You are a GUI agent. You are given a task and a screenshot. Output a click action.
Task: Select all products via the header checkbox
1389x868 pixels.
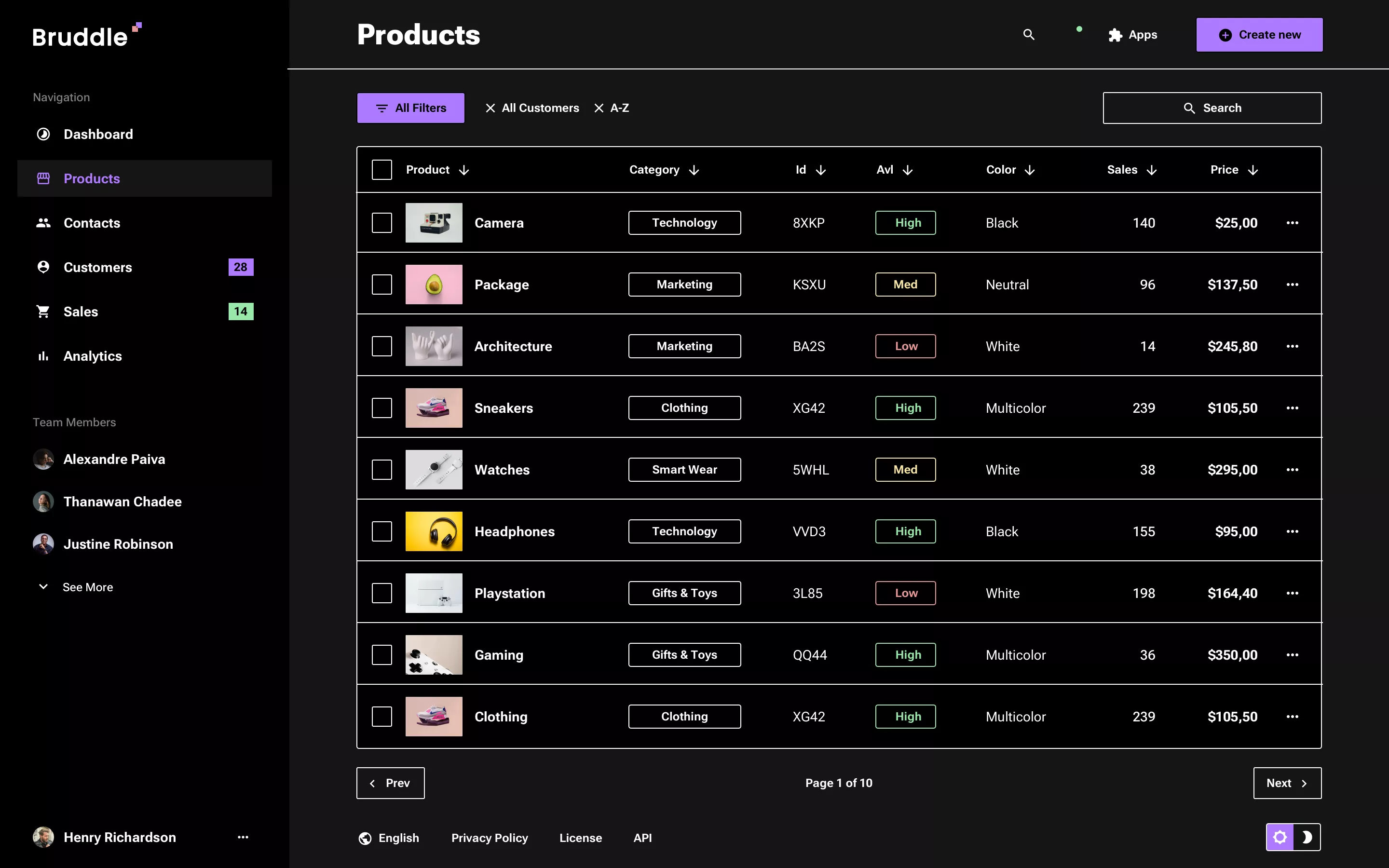click(x=381, y=169)
